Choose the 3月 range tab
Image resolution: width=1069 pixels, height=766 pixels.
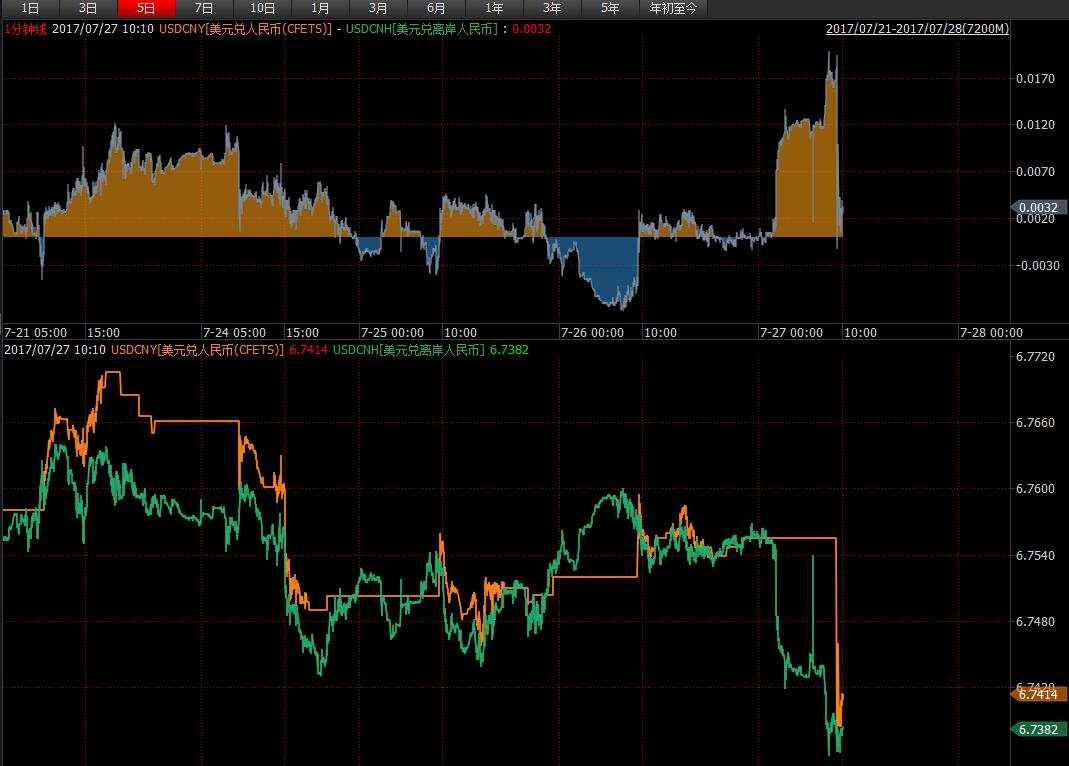378,8
